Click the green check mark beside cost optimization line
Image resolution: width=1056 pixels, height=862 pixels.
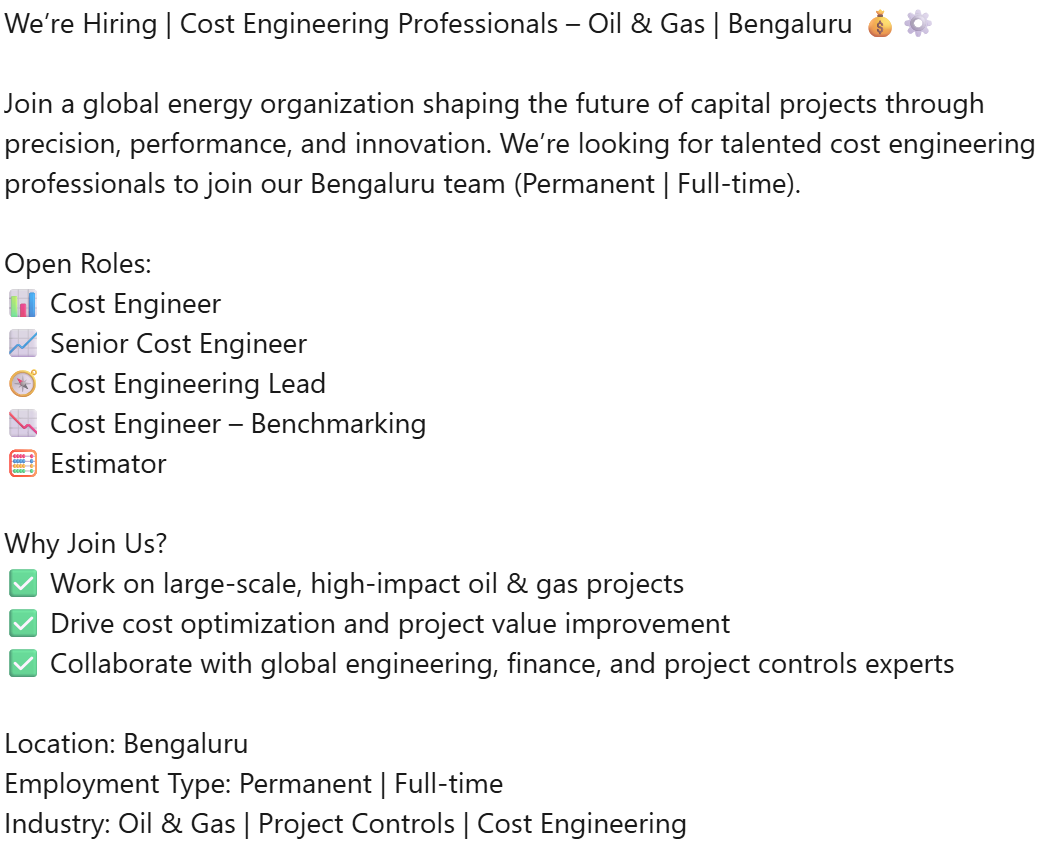[x=23, y=624]
